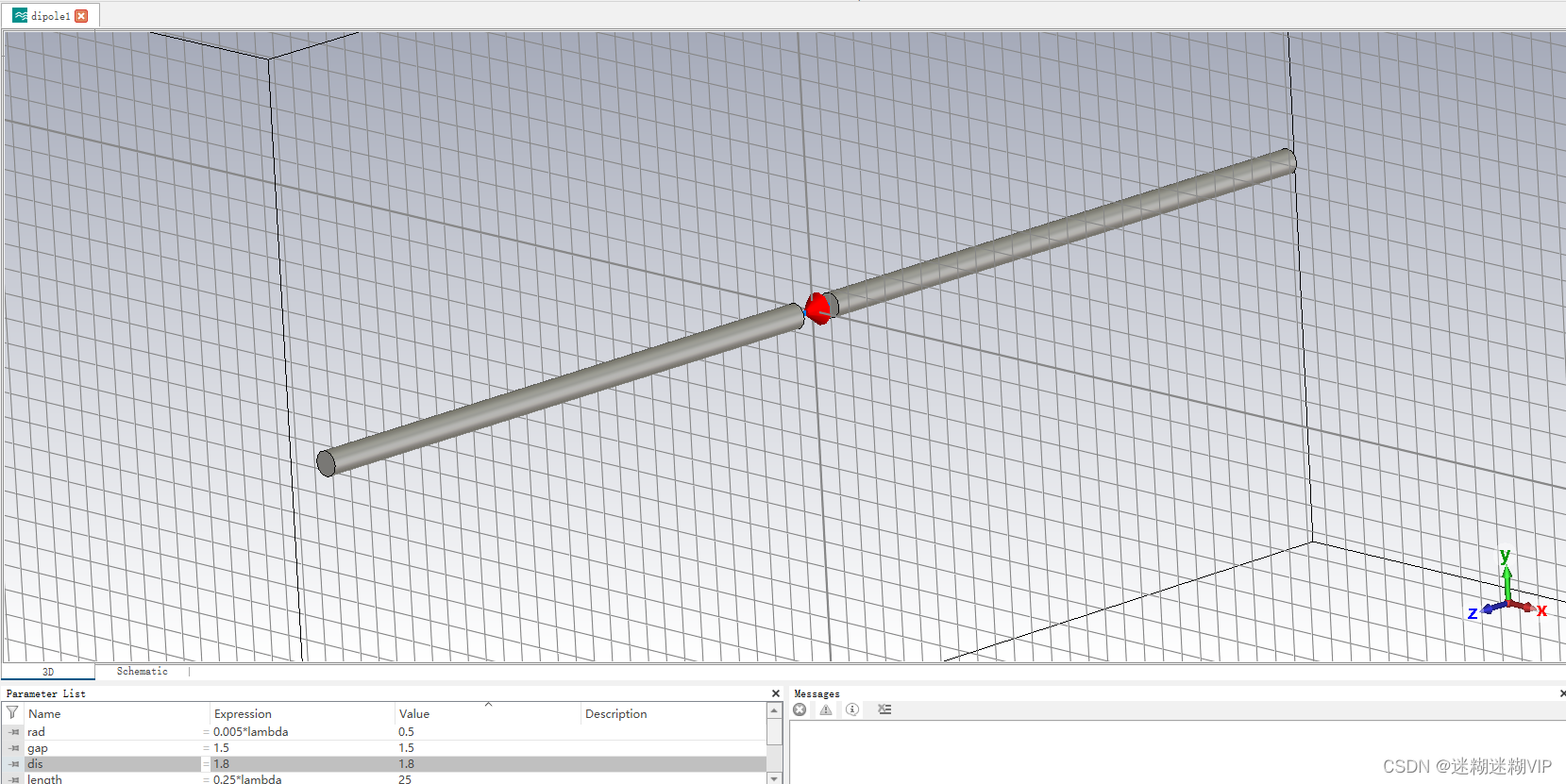Select the gap parameter name
The width and height of the screenshot is (1566, 784).
pos(38,748)
